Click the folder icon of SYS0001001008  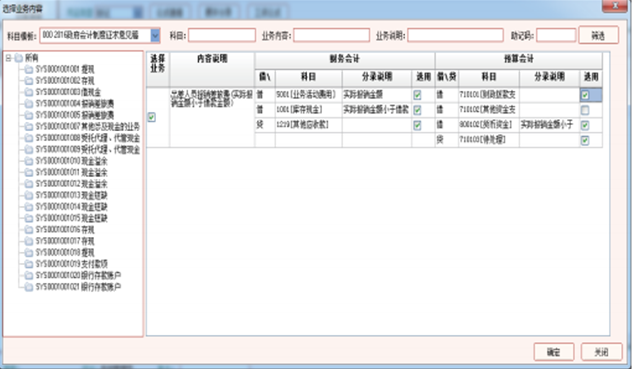click(x=29, y=138)
